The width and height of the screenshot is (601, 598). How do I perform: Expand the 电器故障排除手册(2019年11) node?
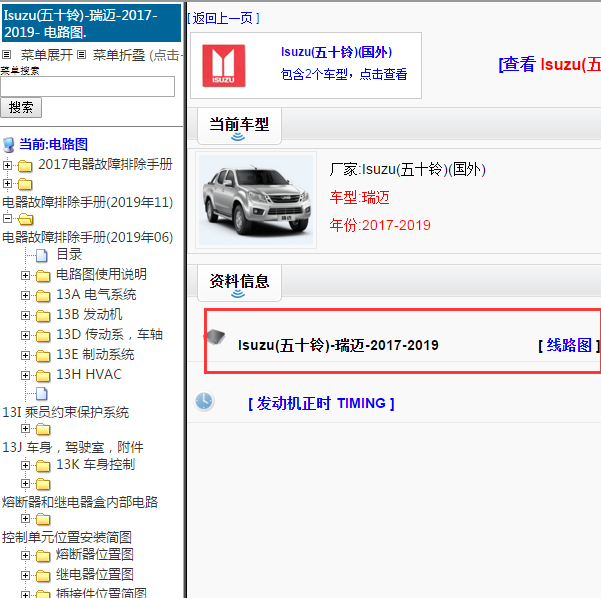(x=7, y=183)
